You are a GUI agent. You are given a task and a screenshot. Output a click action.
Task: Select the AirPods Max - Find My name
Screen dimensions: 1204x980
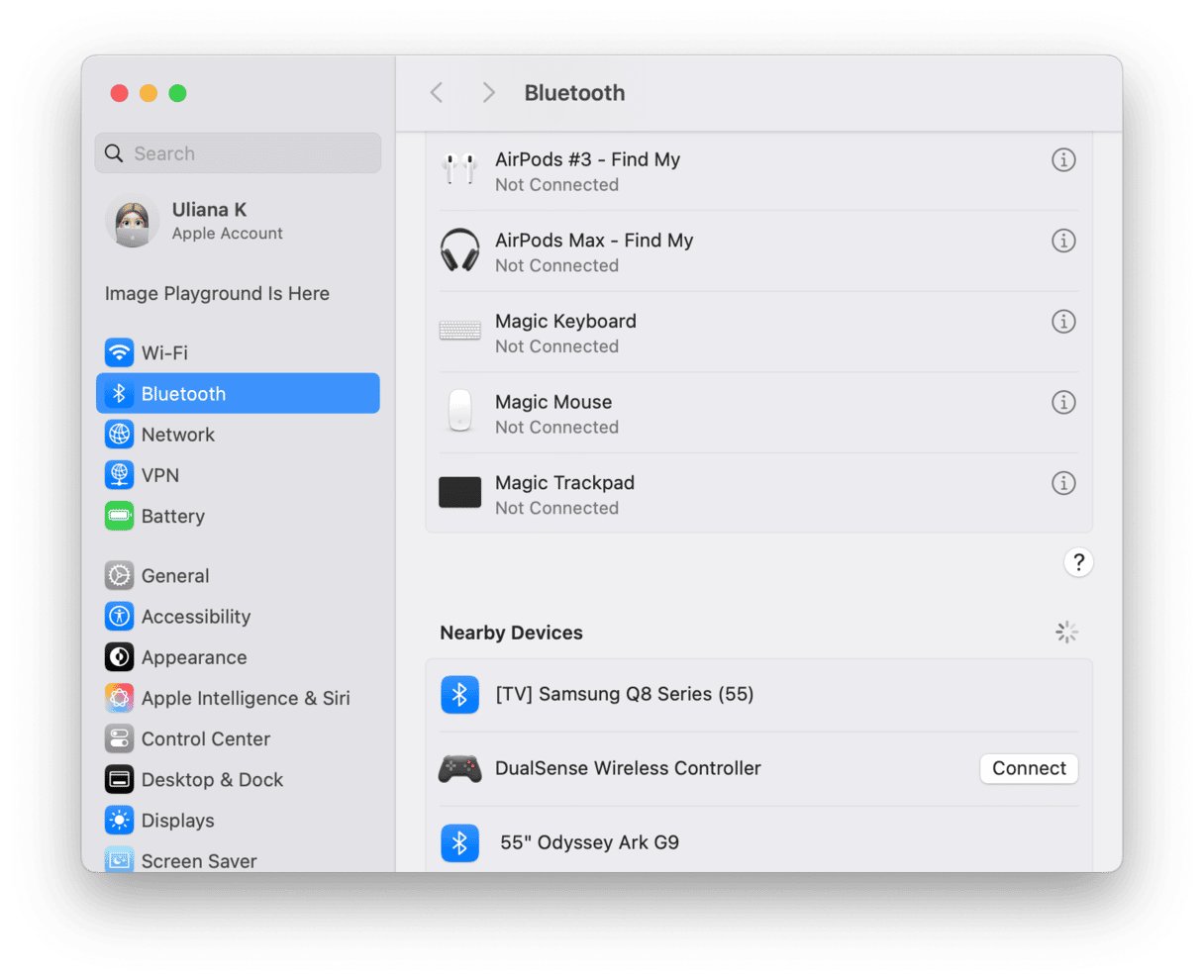(594, 241)
